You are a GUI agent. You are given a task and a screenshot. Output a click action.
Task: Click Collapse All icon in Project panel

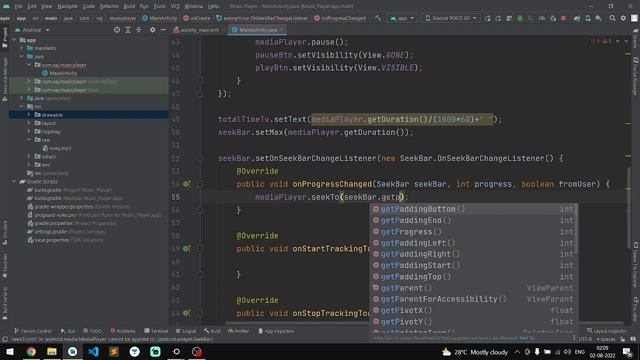(139, 30)
